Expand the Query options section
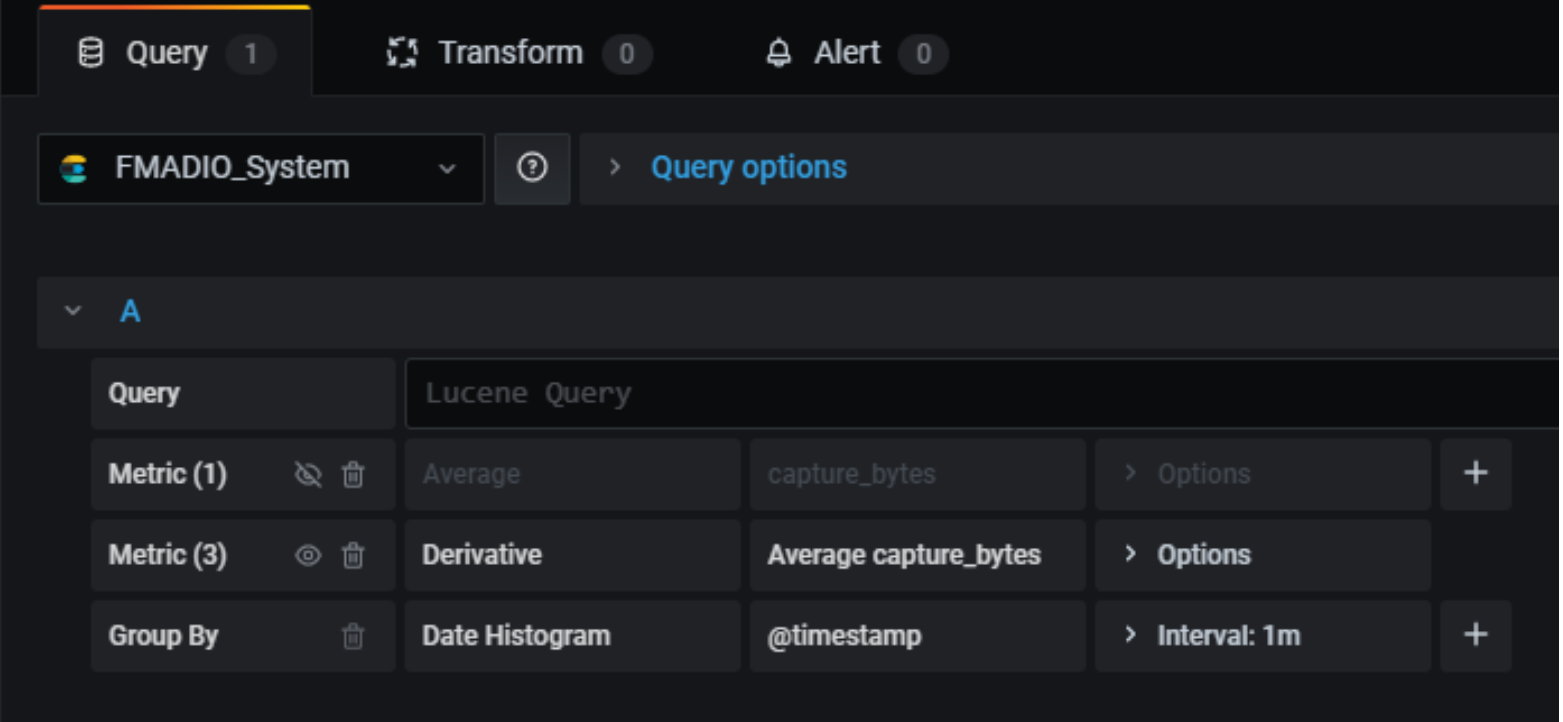 [748, 167]
